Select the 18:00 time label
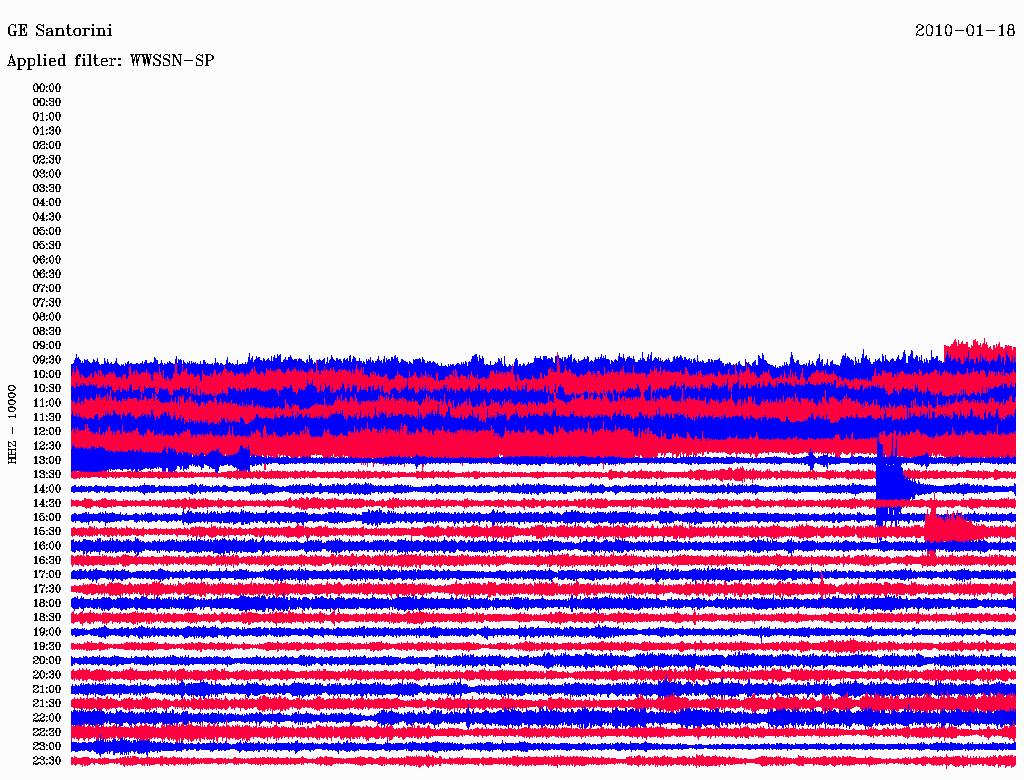Image resolution: width=1024 pixels, height=780 pixels. (x=46, y=604)
